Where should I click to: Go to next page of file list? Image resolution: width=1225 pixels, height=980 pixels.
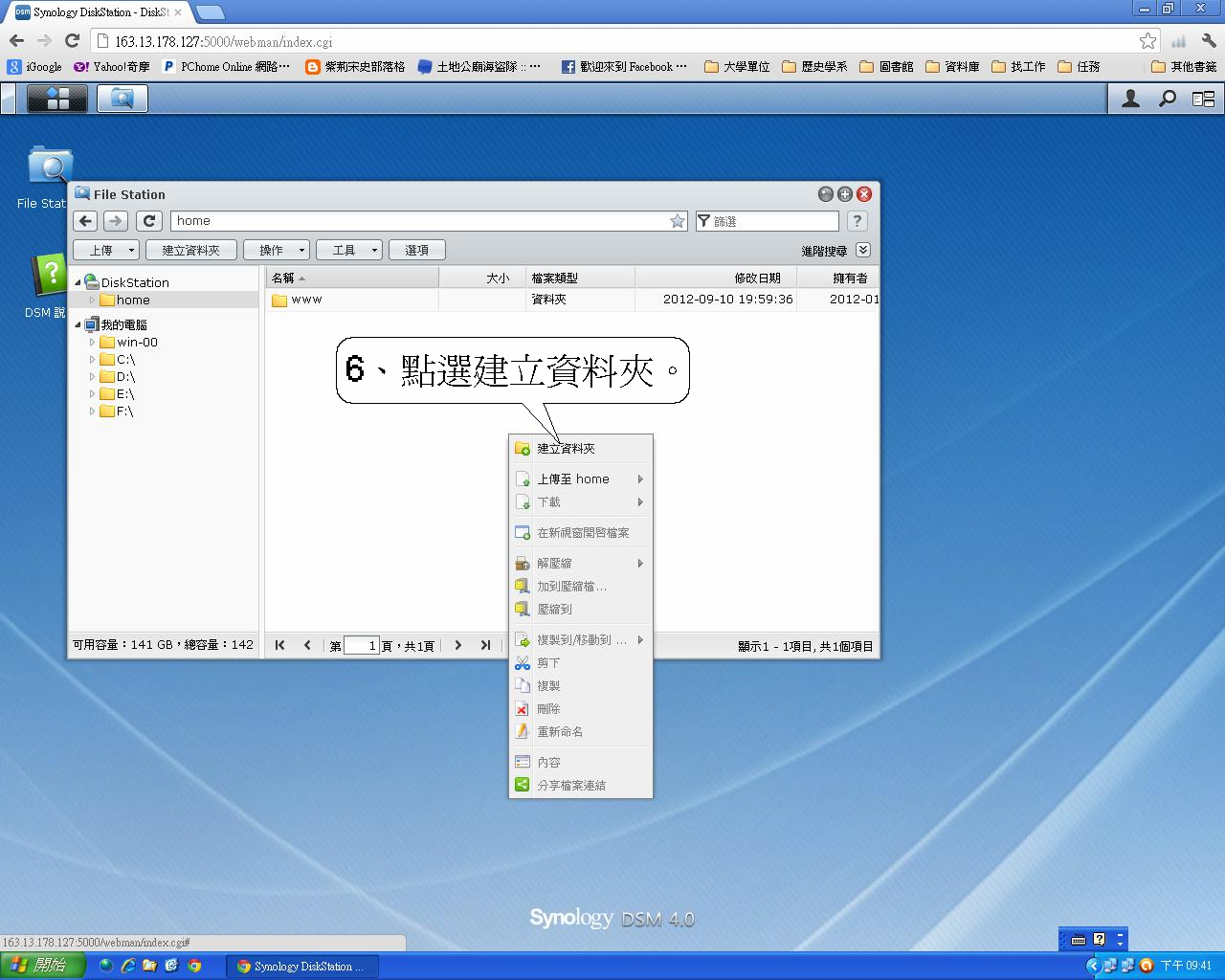point(458,645)
